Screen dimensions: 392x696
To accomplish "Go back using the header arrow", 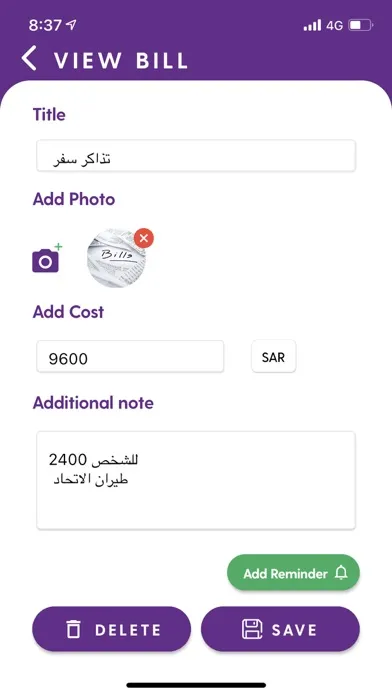I will pyautogui.click(x=29, y=59).
